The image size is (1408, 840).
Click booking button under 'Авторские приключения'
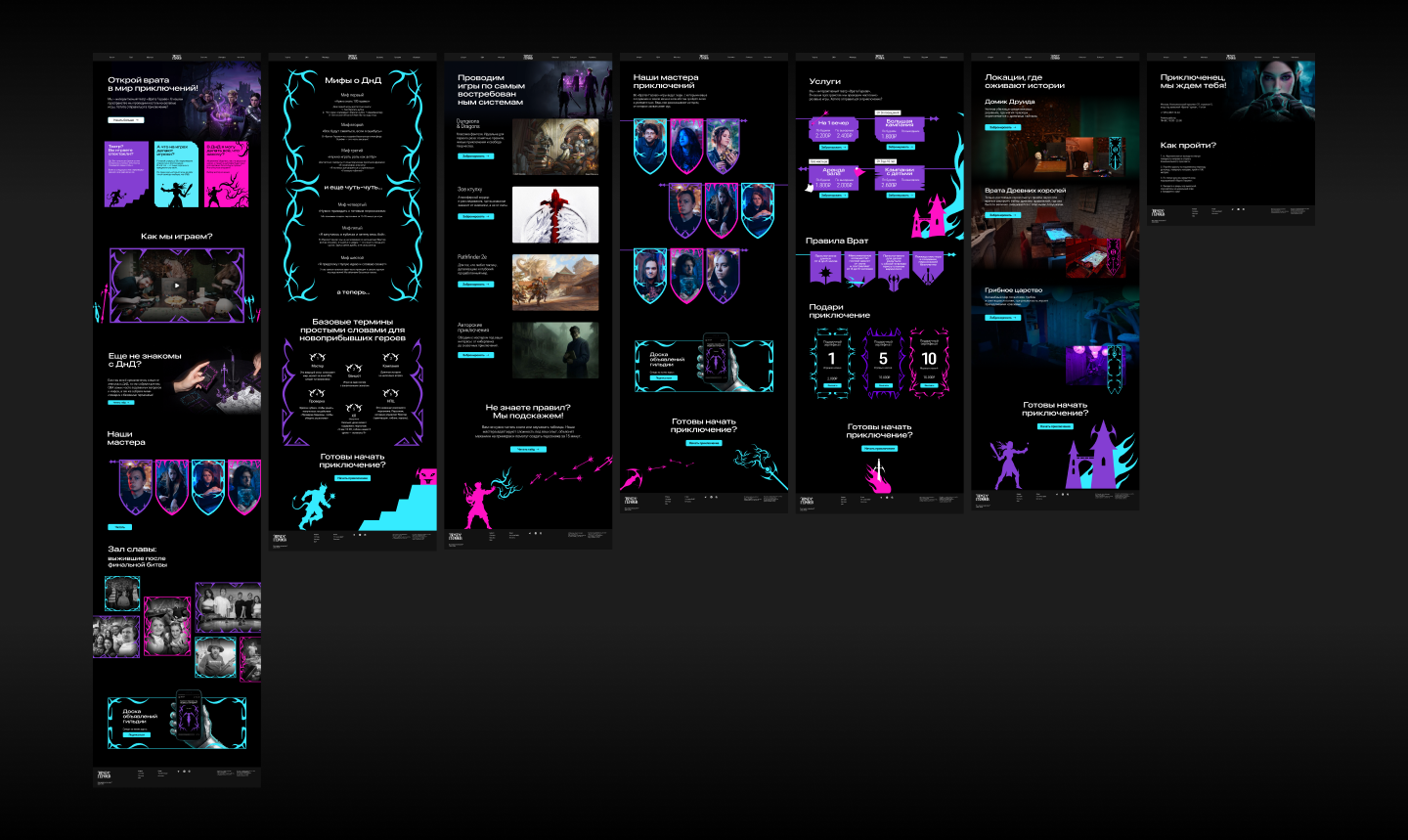tap(475, 355)
